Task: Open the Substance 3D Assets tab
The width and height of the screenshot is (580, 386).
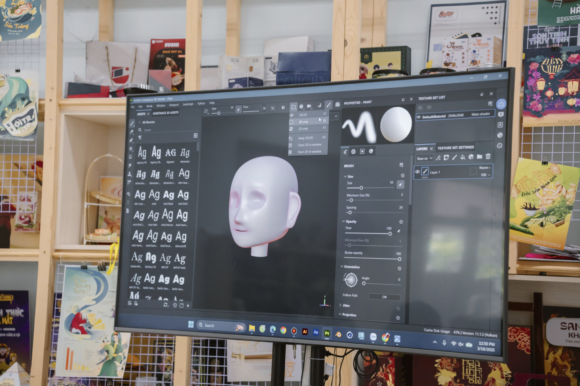Action: tap(165, 113)
